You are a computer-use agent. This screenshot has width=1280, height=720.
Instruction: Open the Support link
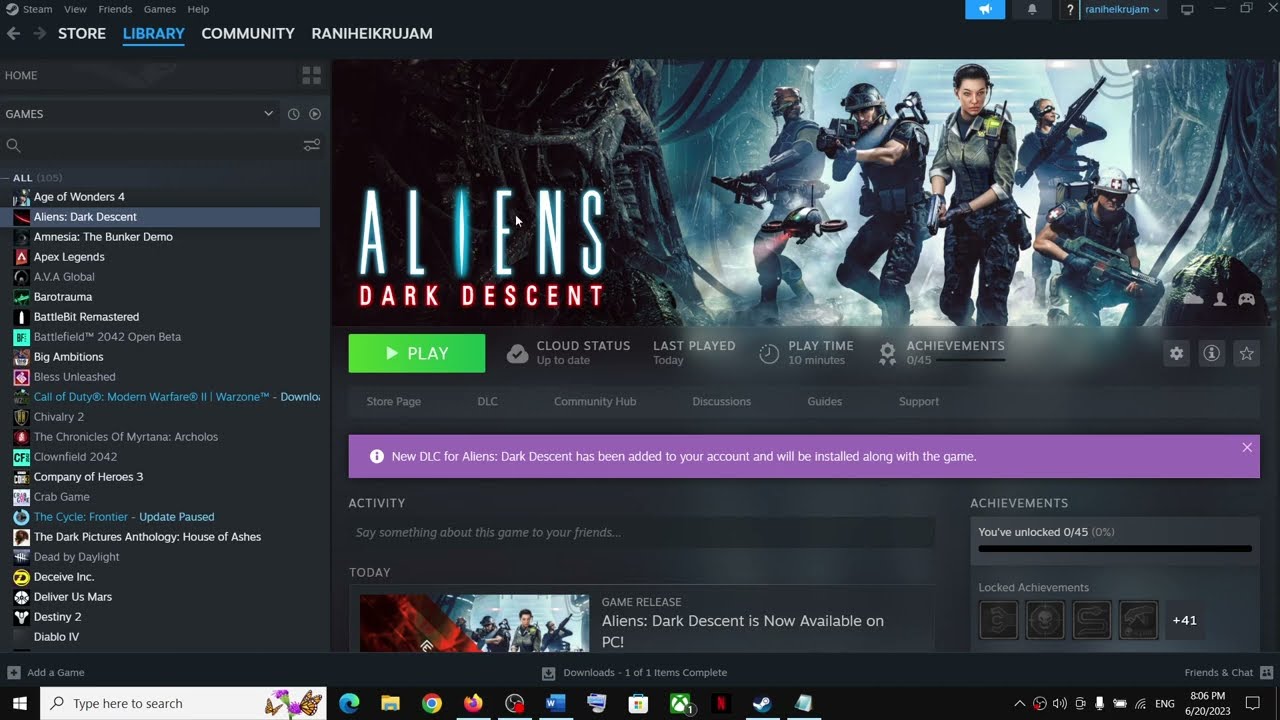click(919, 401)
